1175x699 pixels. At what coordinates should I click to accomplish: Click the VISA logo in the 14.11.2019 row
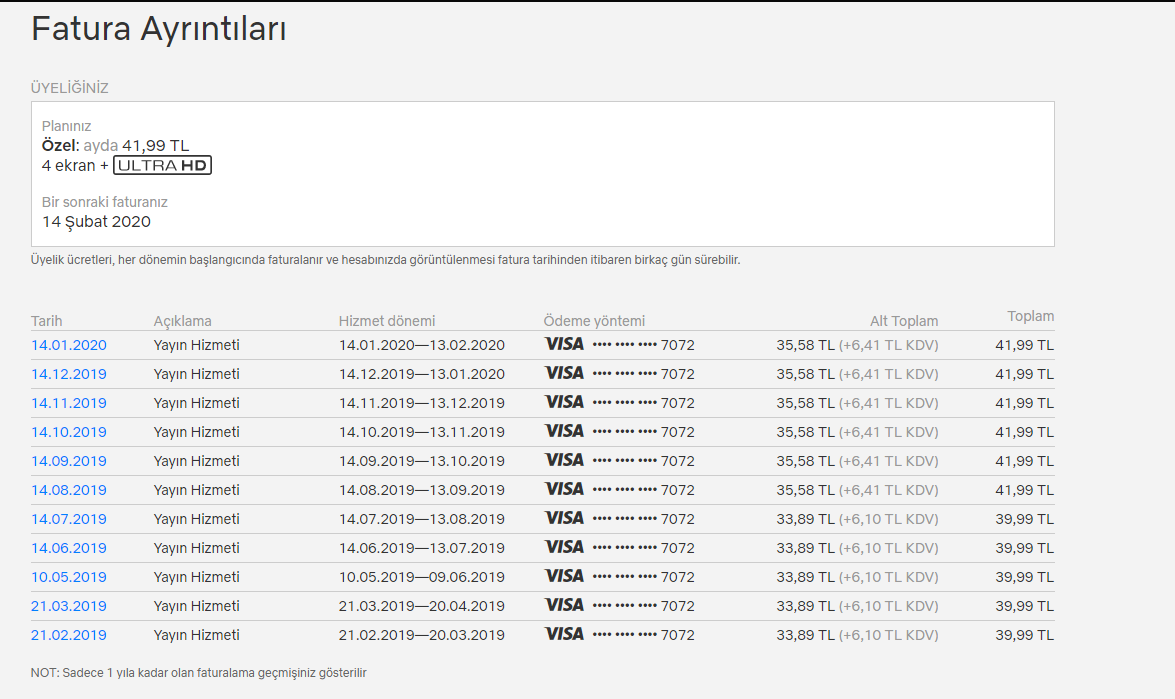[x=564, y=402]
